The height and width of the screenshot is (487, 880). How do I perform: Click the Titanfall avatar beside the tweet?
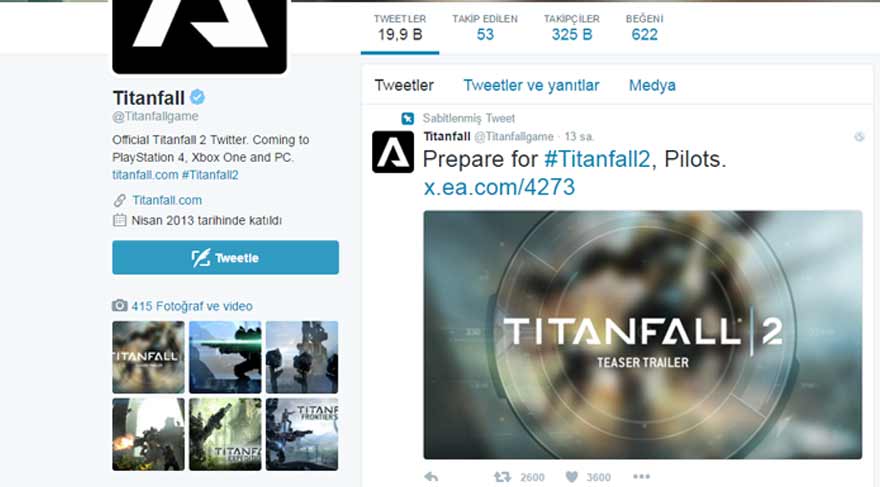(393, 151)
